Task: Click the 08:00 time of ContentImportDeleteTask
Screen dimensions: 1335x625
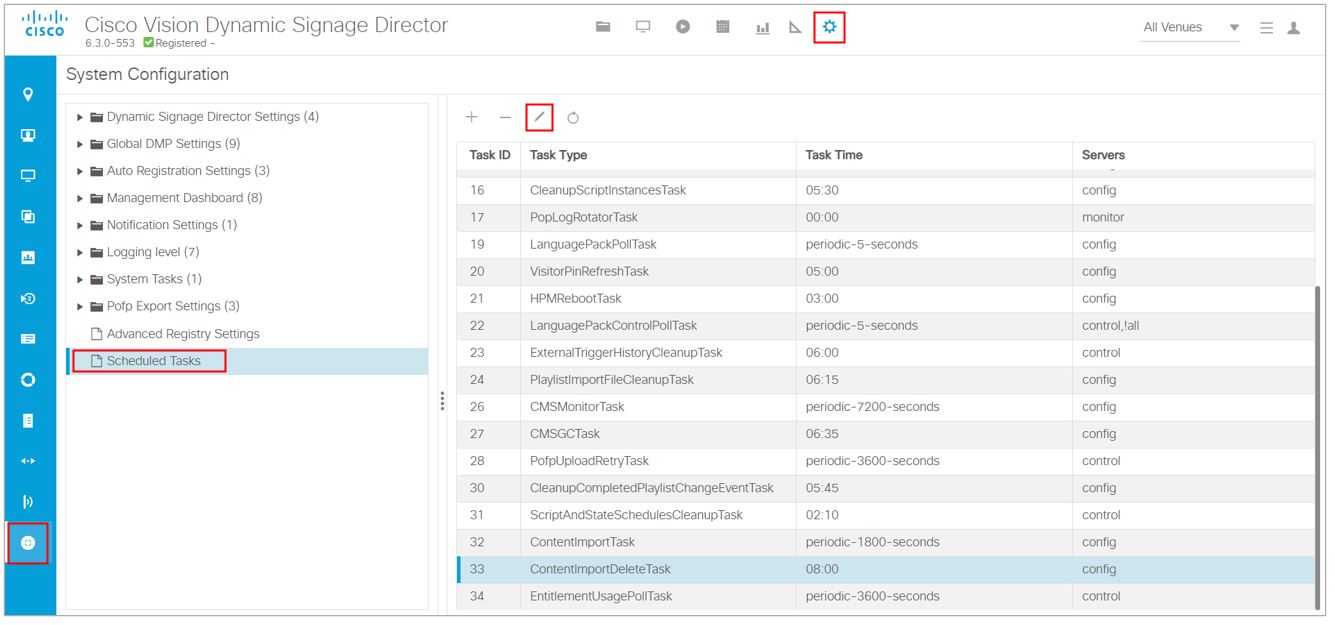Action: click(x=822, y=569)
